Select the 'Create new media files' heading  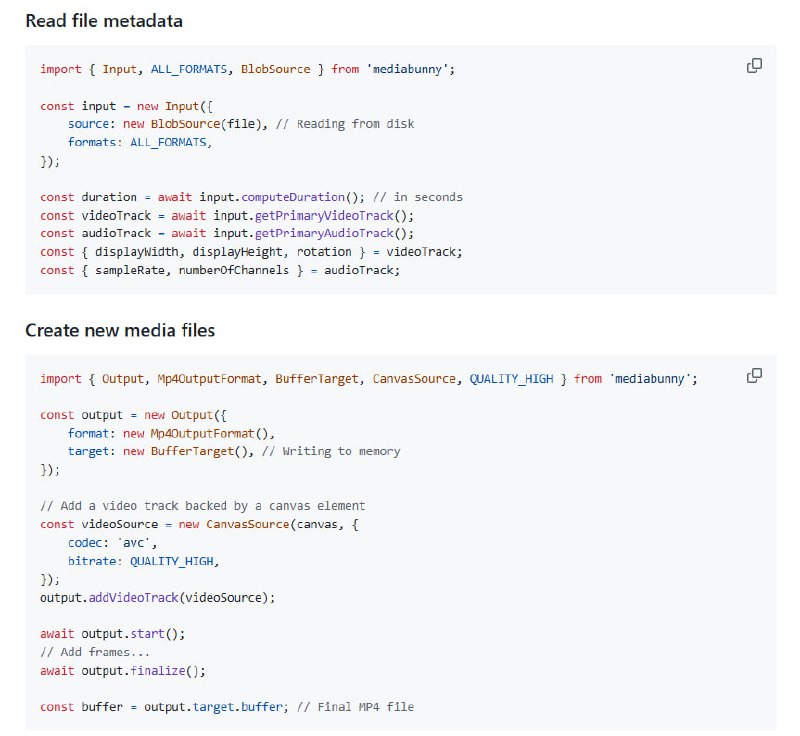pyautogui.click(x=120, y=331)
